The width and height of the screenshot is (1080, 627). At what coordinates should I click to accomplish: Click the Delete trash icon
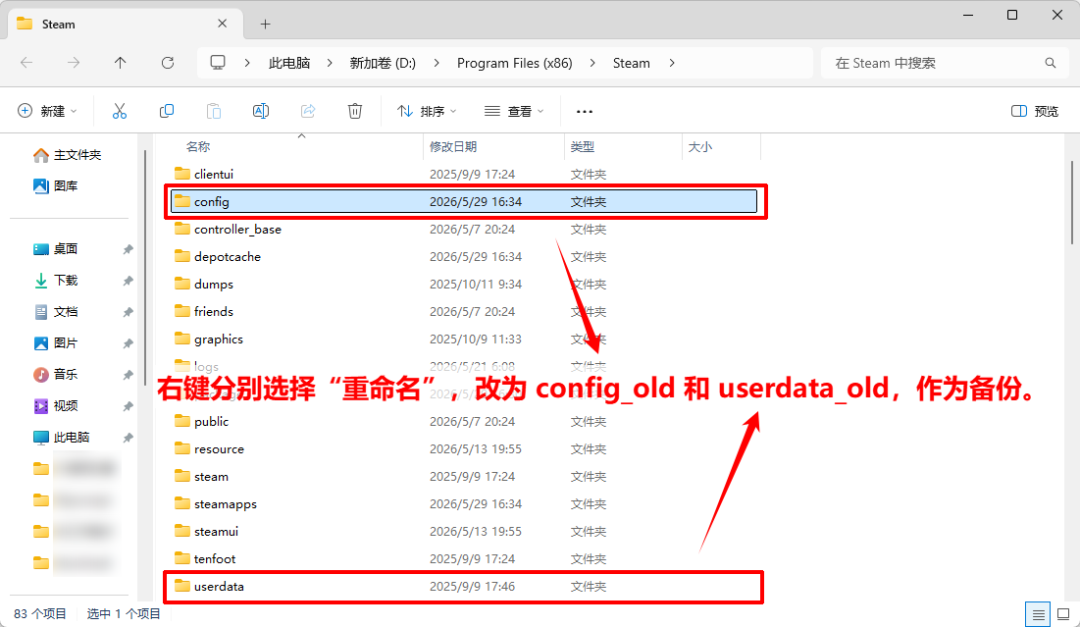pos(355,111)
